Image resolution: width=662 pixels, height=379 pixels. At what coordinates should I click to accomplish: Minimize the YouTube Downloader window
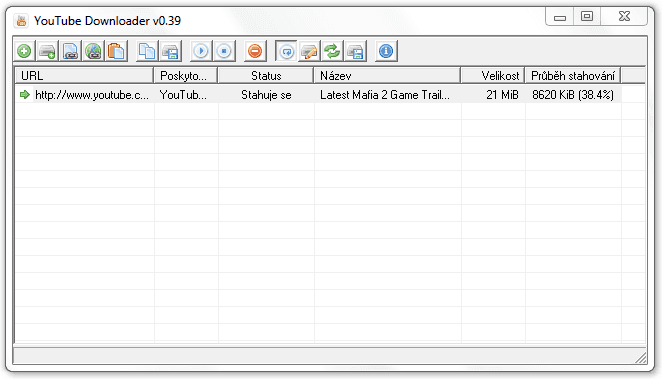pyautogui.click(x=560, y=16)
